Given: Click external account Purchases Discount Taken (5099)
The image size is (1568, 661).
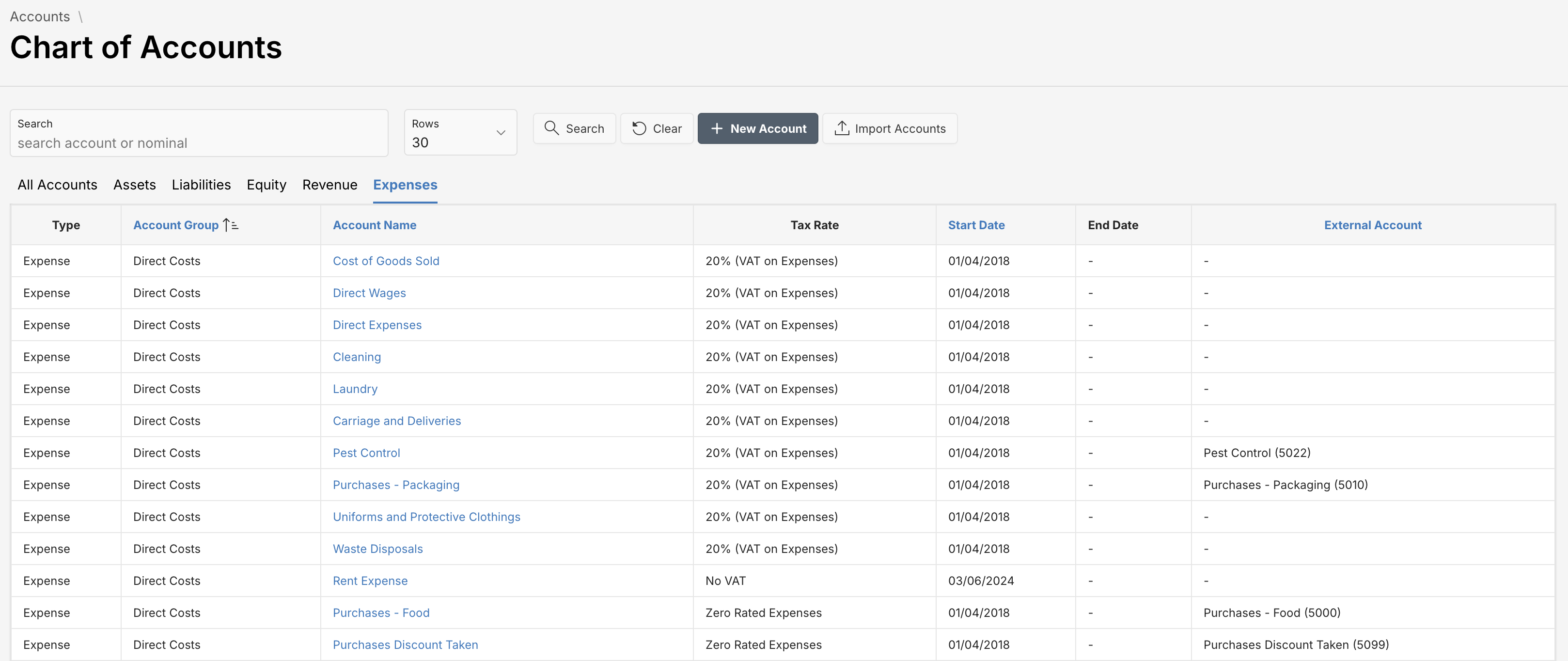Looking at the screenshot, I should pos(1296,645).
